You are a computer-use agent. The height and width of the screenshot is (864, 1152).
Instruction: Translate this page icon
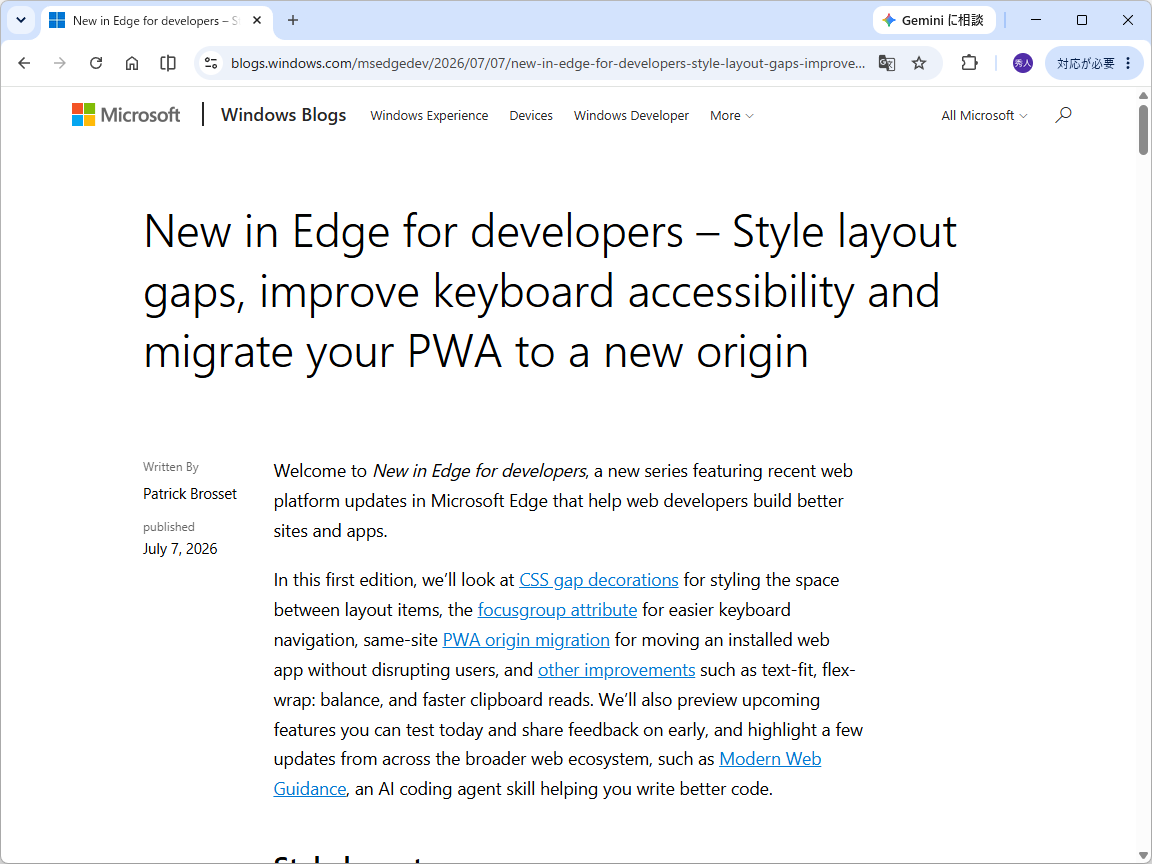[x=887, y=63]
